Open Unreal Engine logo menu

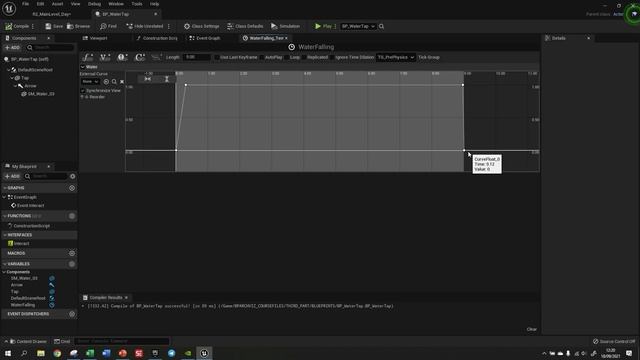click(x=9, y=9)
